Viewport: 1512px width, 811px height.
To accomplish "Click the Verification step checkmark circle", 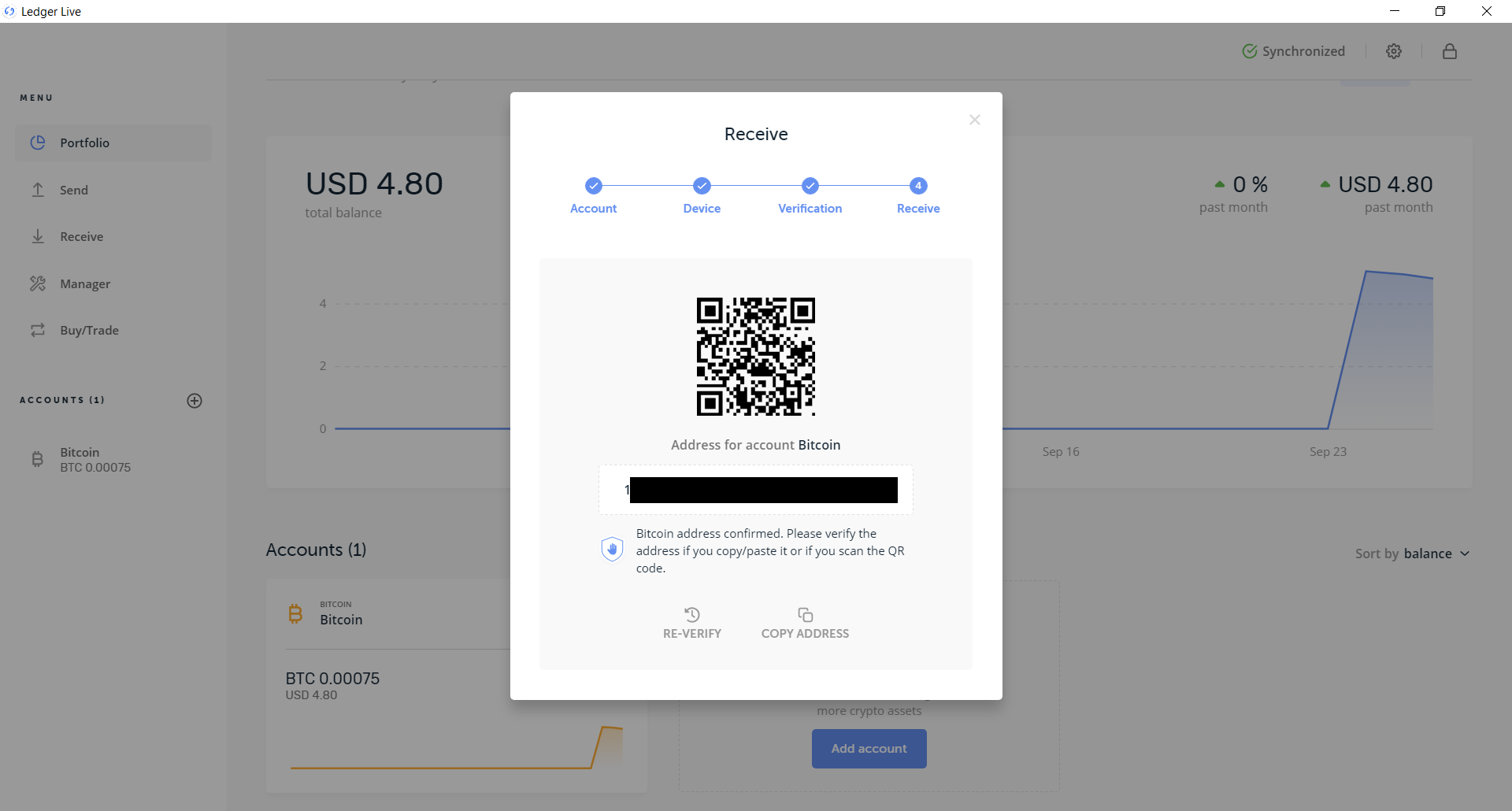I will [x=810, y=186].
